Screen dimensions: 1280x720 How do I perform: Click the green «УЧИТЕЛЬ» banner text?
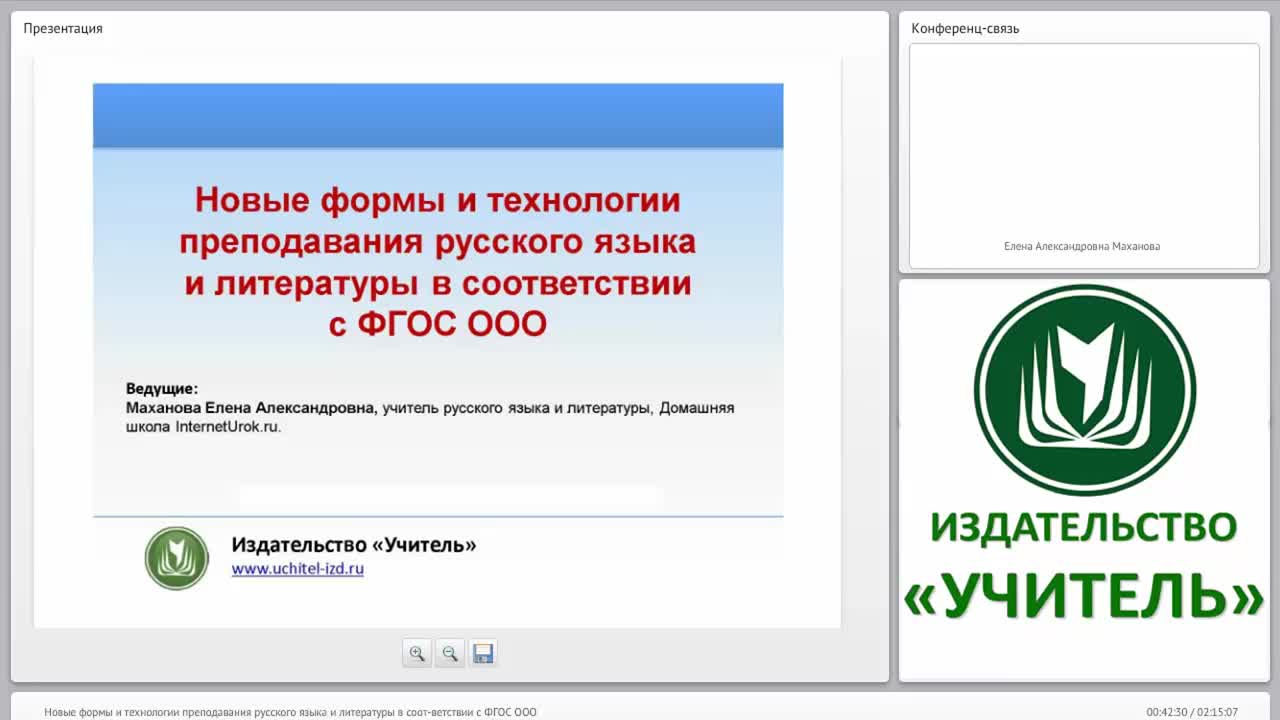(1084, 595)
